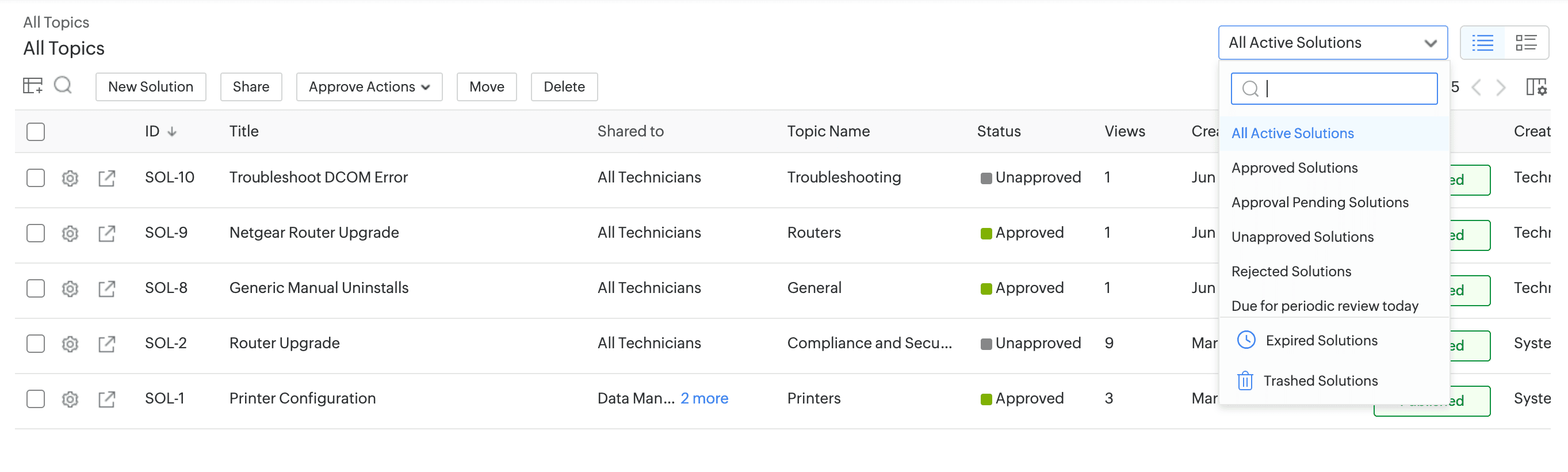1568x472 pixels.
Task: Select the Trashed Solutions option
Action: pos(1320,380)
